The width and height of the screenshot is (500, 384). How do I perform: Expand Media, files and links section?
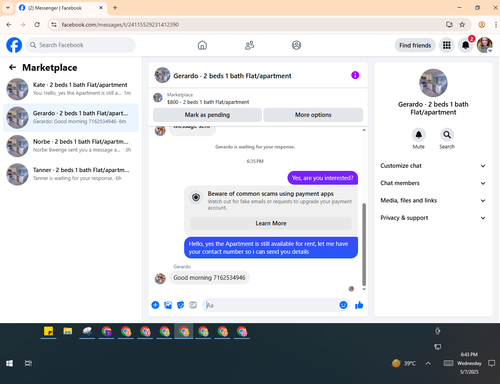(433, 200)
